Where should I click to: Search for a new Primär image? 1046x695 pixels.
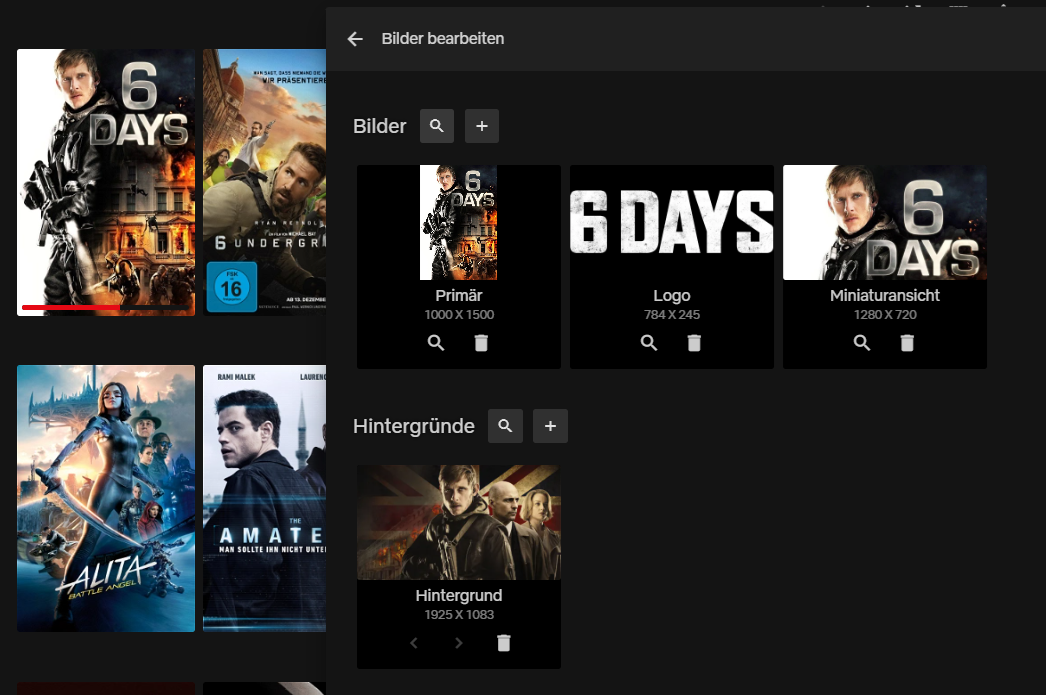click(436, 343)
